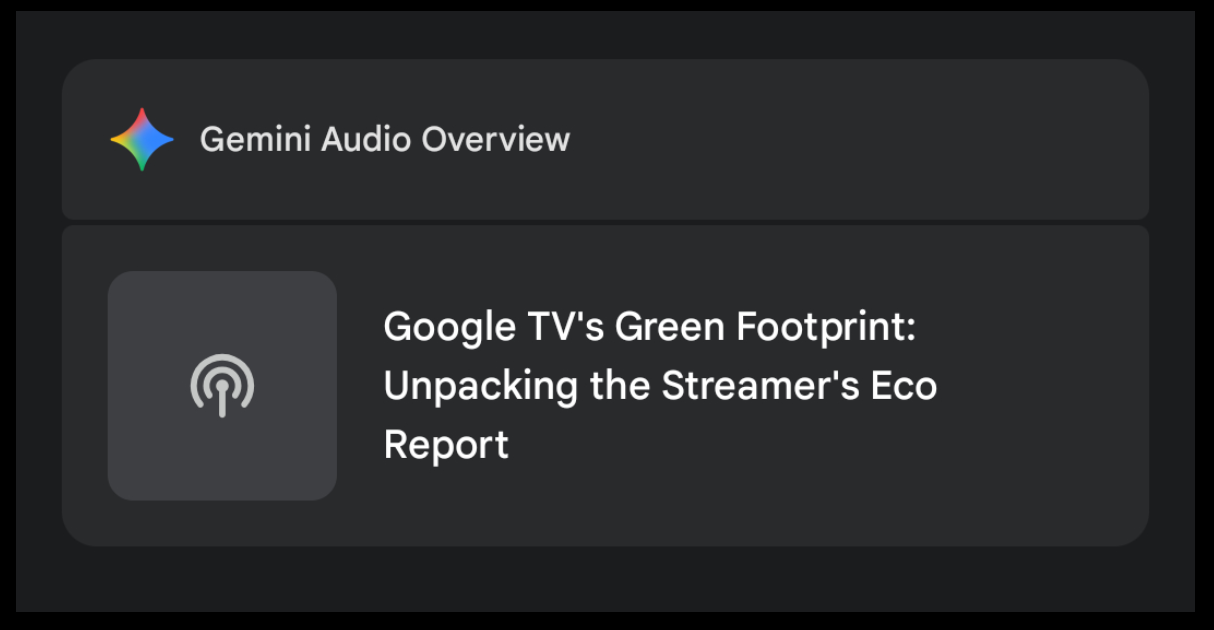This screenshot has height=630, width=1214.
Task: Click empty card area right of episode title
Action: (1040, 386)
